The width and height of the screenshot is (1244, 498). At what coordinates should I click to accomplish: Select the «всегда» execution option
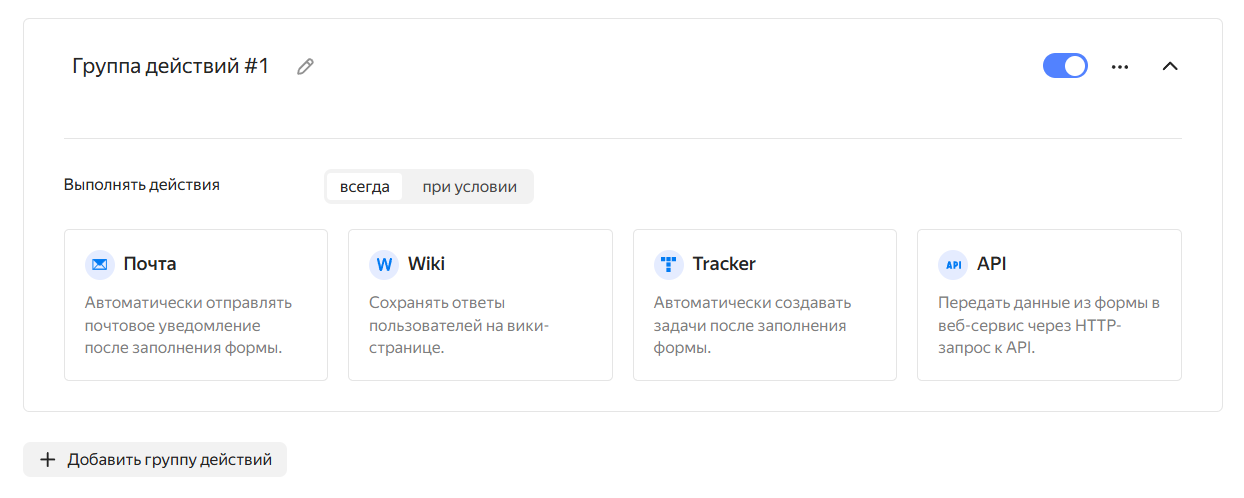(x=365, y=187)
